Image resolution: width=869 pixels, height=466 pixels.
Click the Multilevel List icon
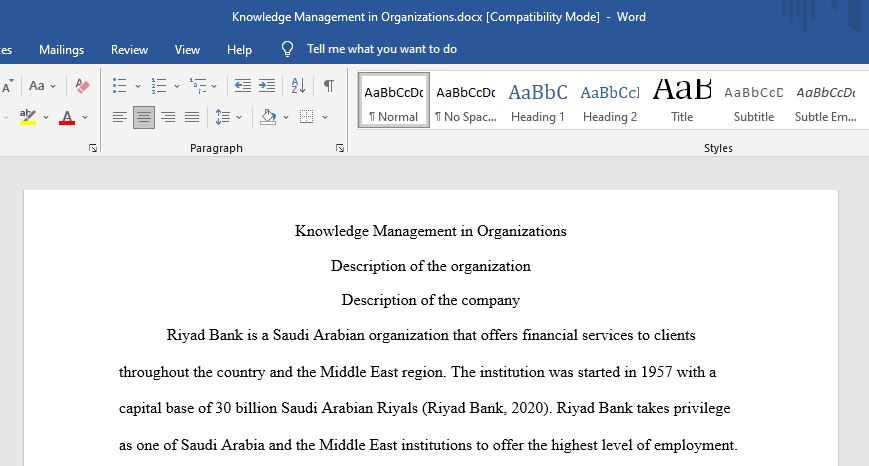[x=197, y=86]
